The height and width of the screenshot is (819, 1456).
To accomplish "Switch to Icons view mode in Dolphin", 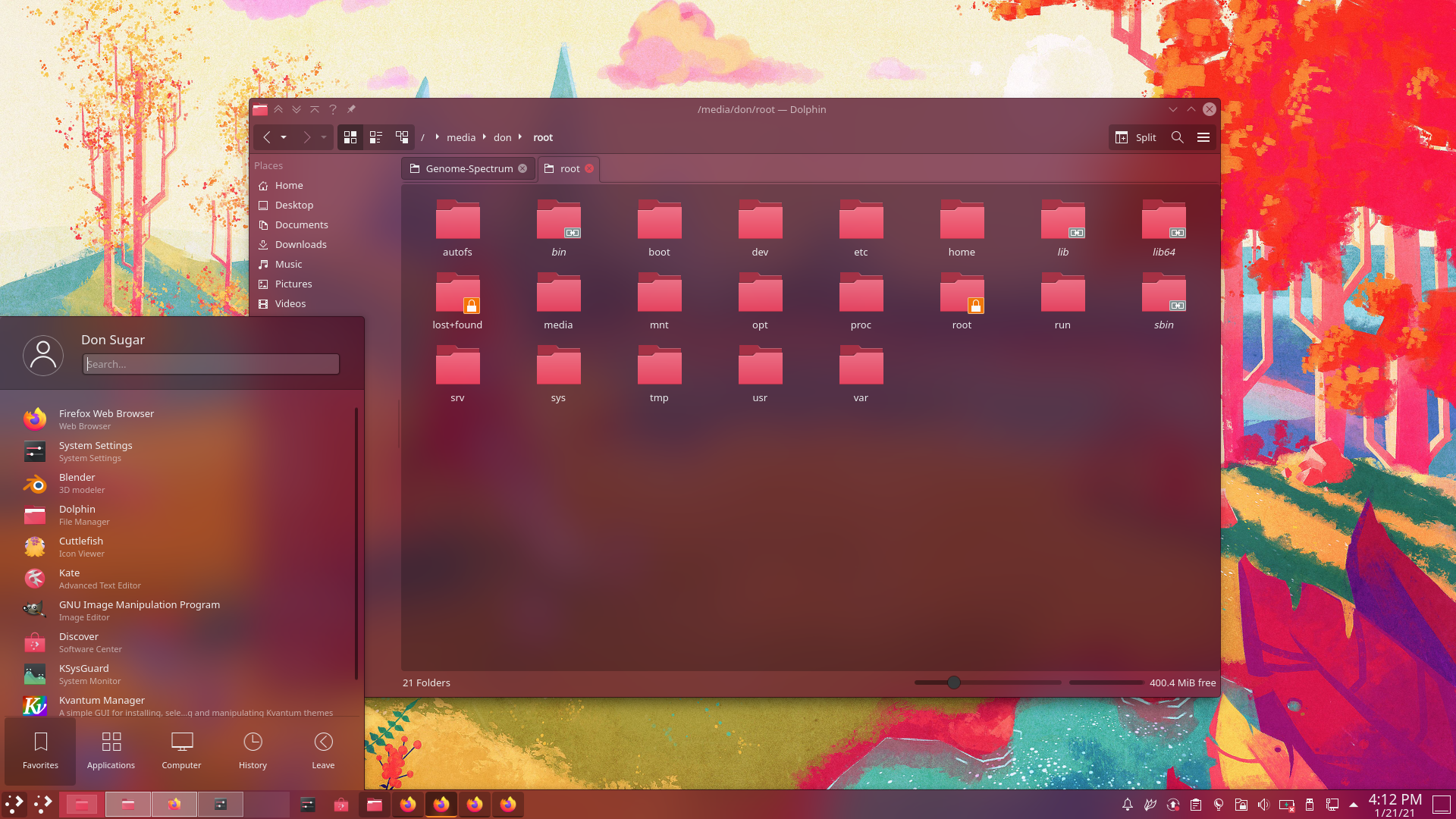I will point(350,137).
